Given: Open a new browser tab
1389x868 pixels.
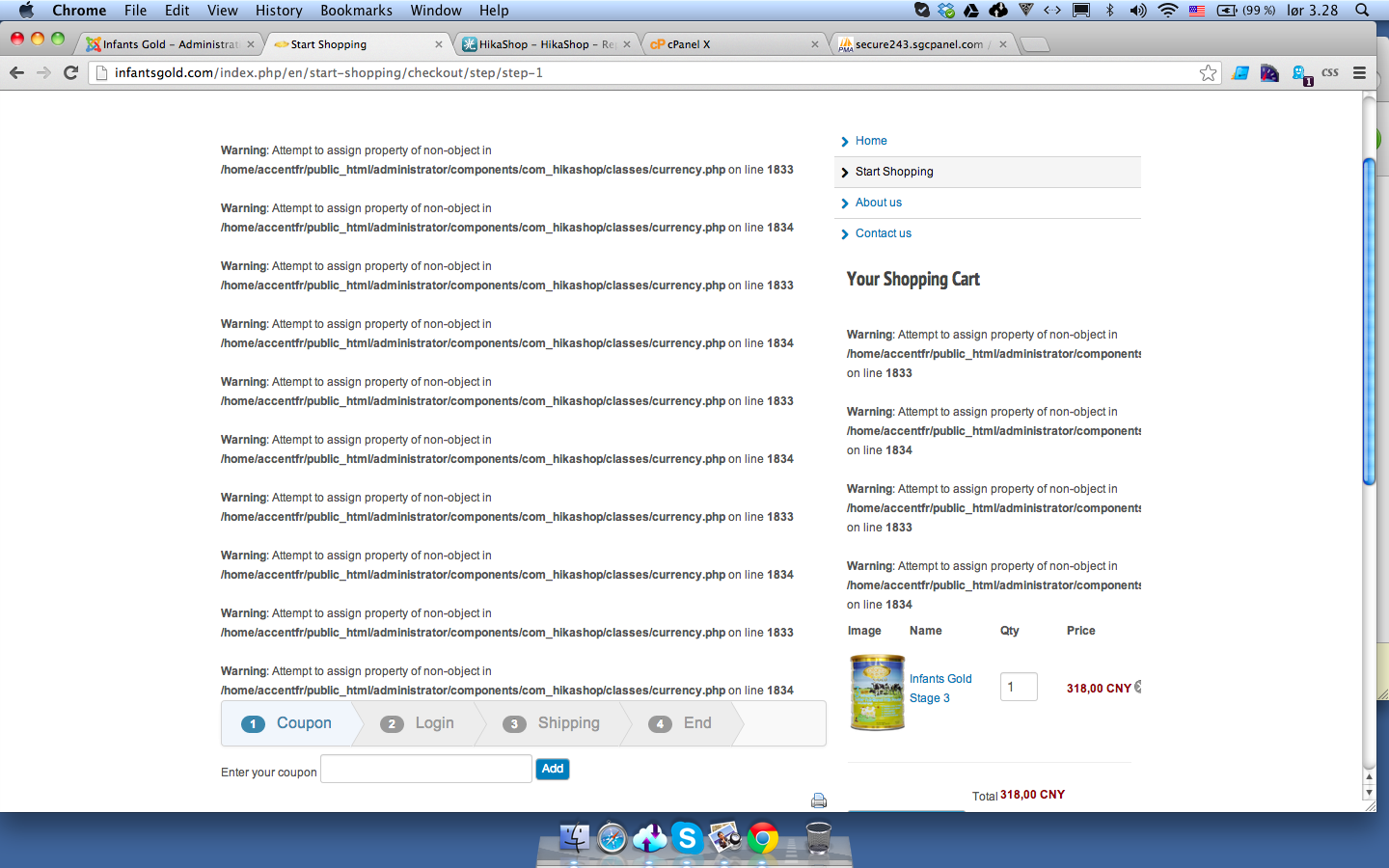Looking at the screenshot, I should click(x=1034, y=44).
